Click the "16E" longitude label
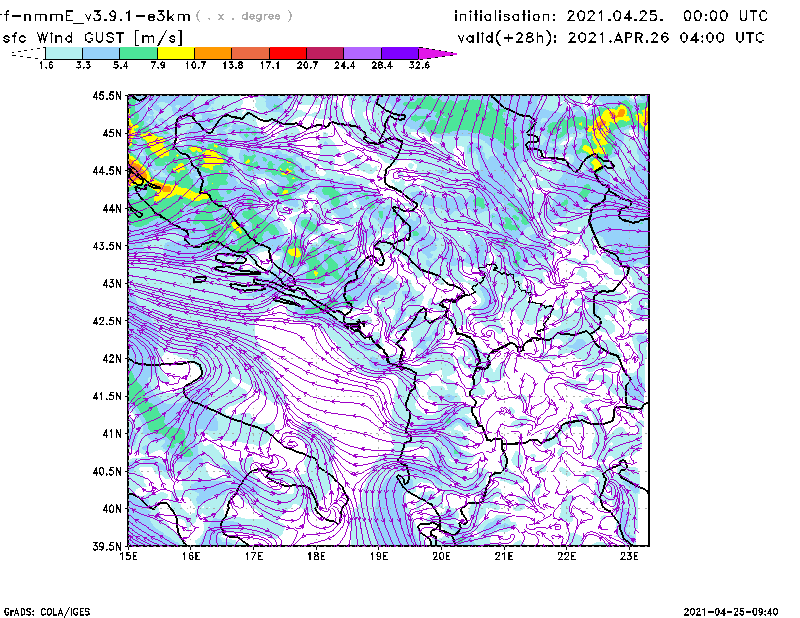 coord(191,556)
